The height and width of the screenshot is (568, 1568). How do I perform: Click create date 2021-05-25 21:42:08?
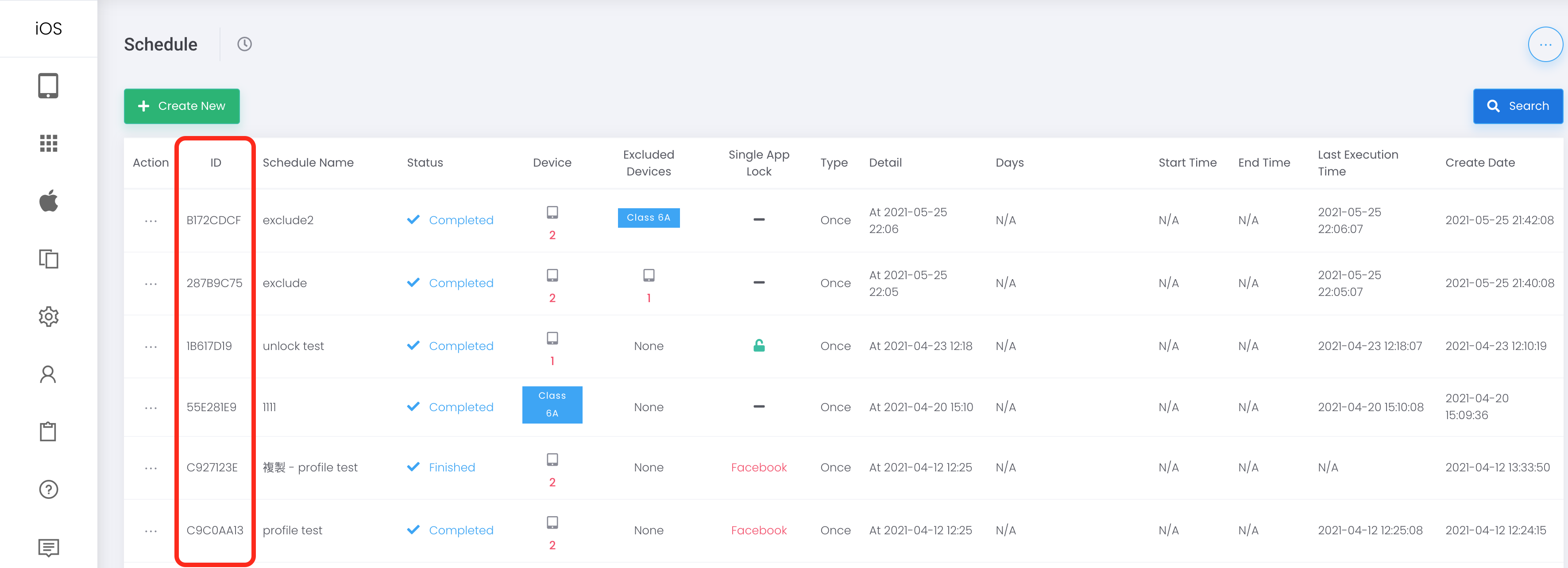coord(1499,220)
